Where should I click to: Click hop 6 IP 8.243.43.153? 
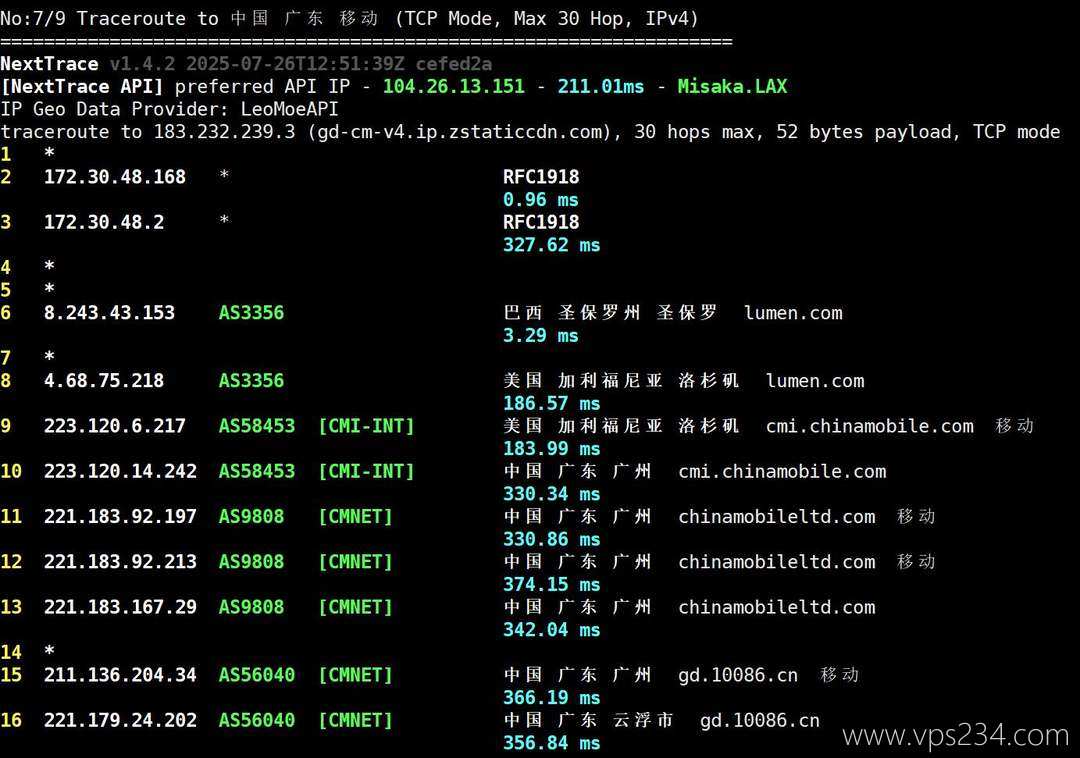coord(109,313)
